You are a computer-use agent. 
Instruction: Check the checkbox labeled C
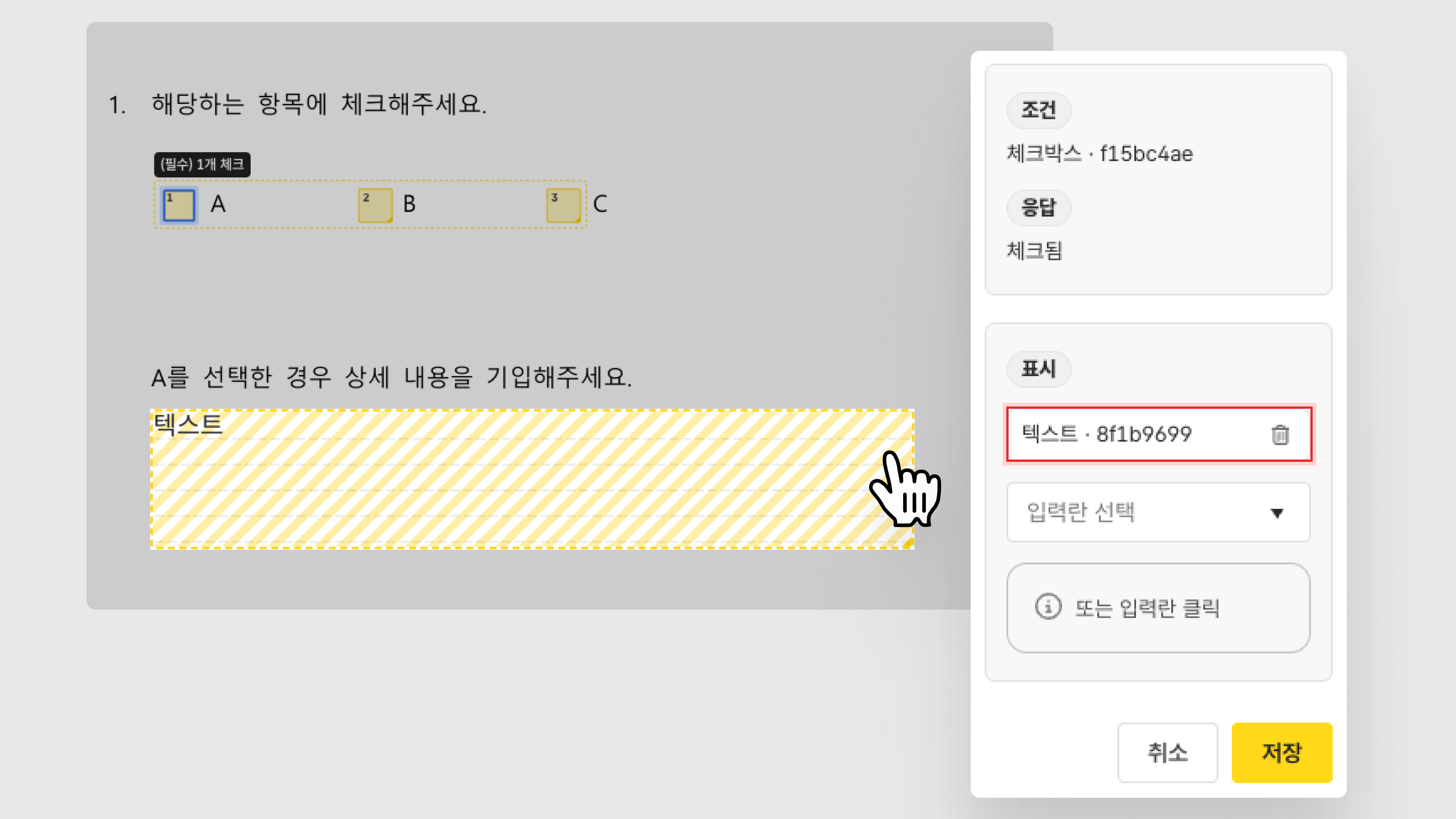tap(563, 205)
